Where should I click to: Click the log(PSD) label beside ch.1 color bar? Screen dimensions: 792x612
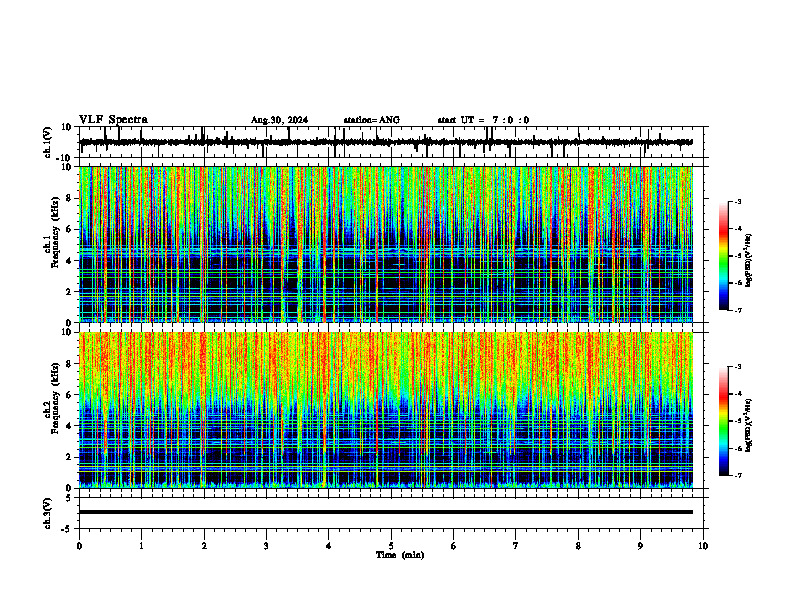pos(749,260)
